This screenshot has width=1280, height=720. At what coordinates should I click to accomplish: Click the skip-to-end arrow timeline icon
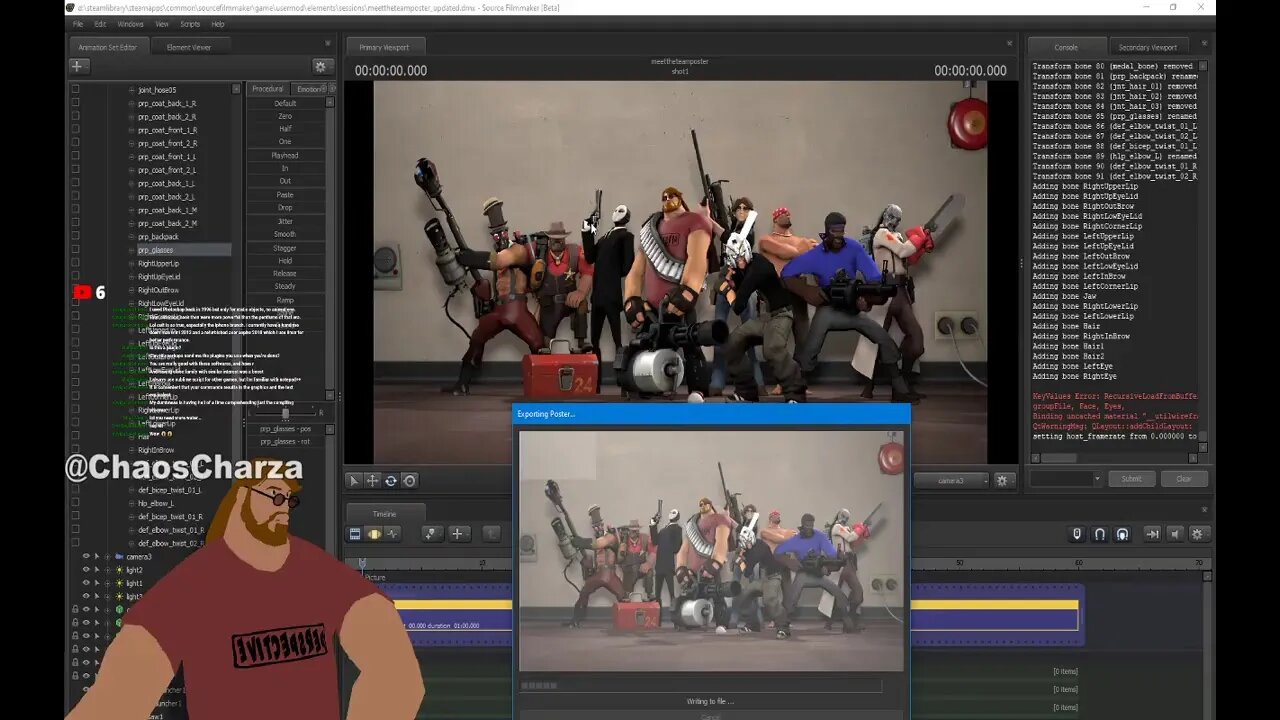[x=1152, y=534]
